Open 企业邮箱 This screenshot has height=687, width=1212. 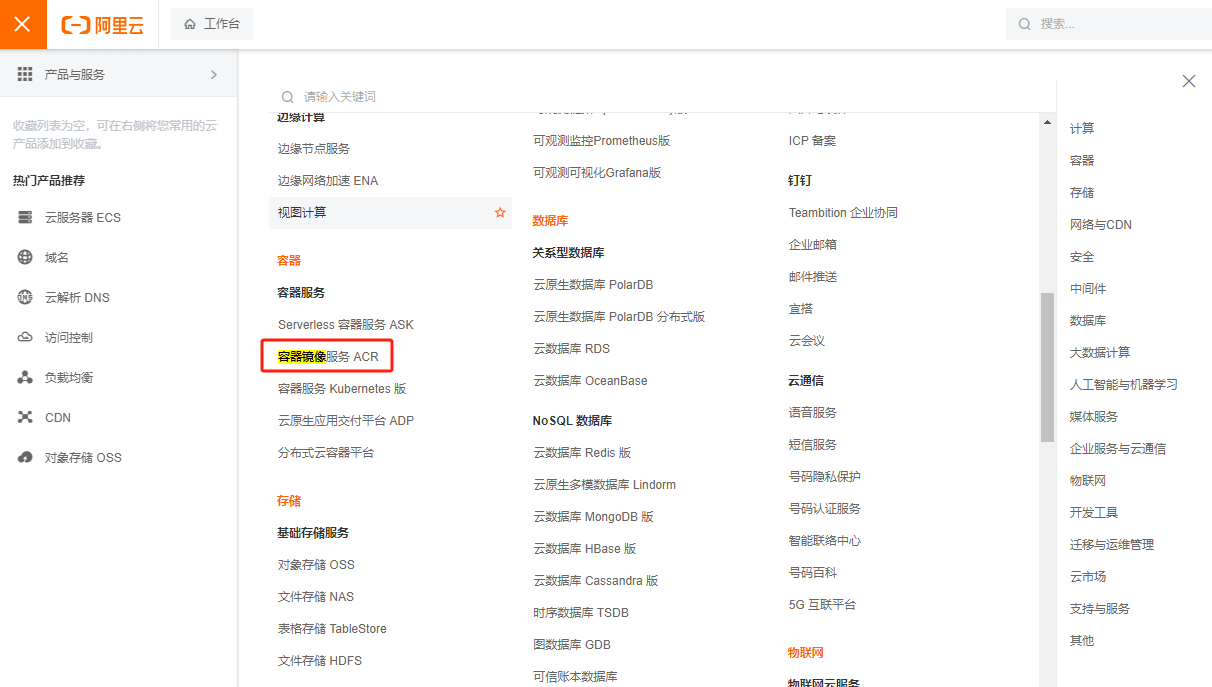pos(813,244)
